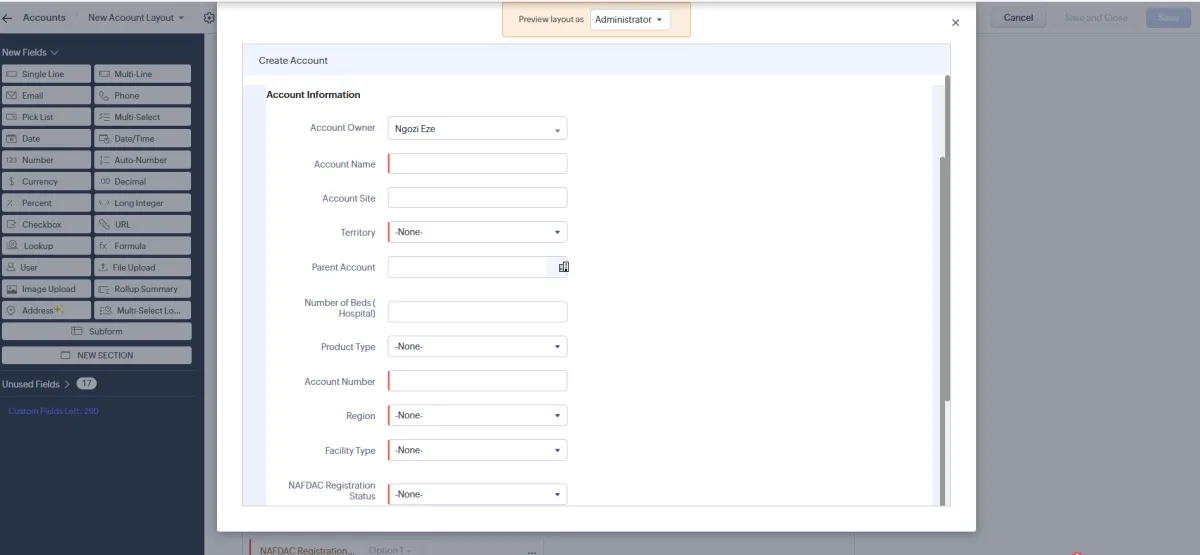
Task: Select the Subform field type
Action: (96, 332)
